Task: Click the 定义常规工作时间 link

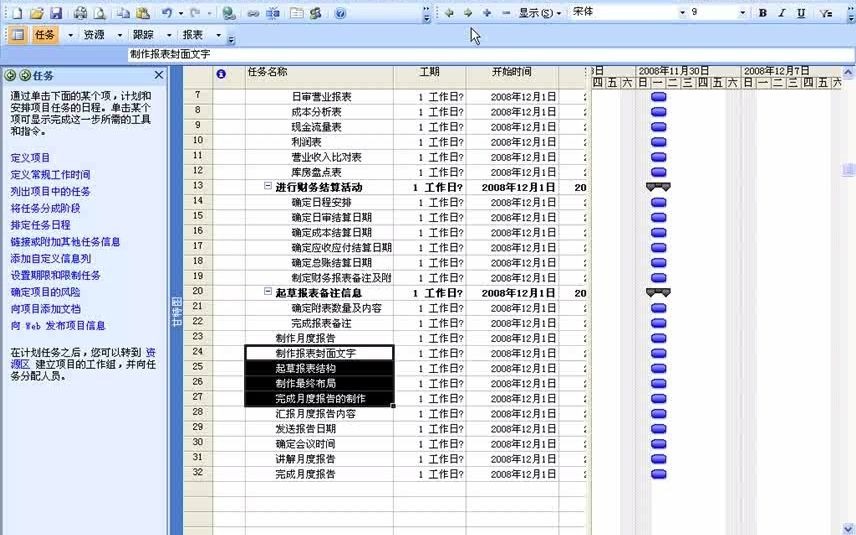Action: pos(50,175)
